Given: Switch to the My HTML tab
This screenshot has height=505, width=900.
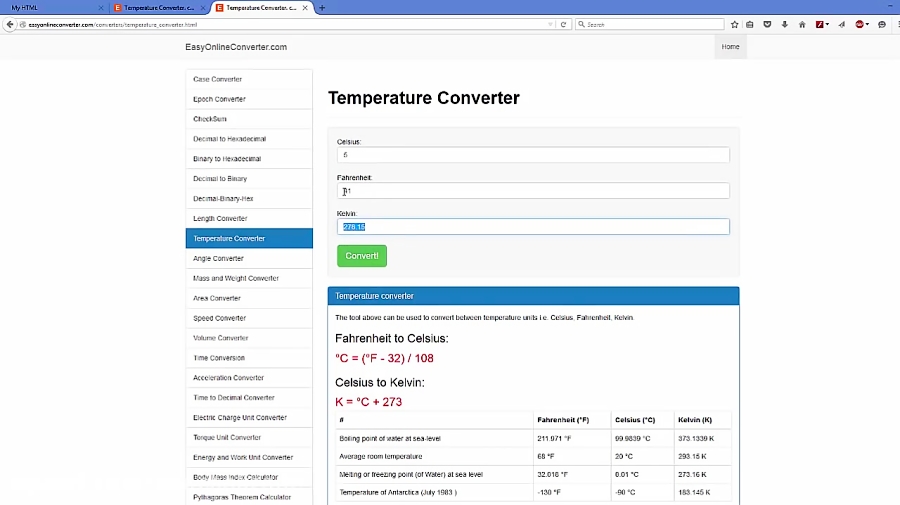Looking at the screenshot, I should (55, 7).
